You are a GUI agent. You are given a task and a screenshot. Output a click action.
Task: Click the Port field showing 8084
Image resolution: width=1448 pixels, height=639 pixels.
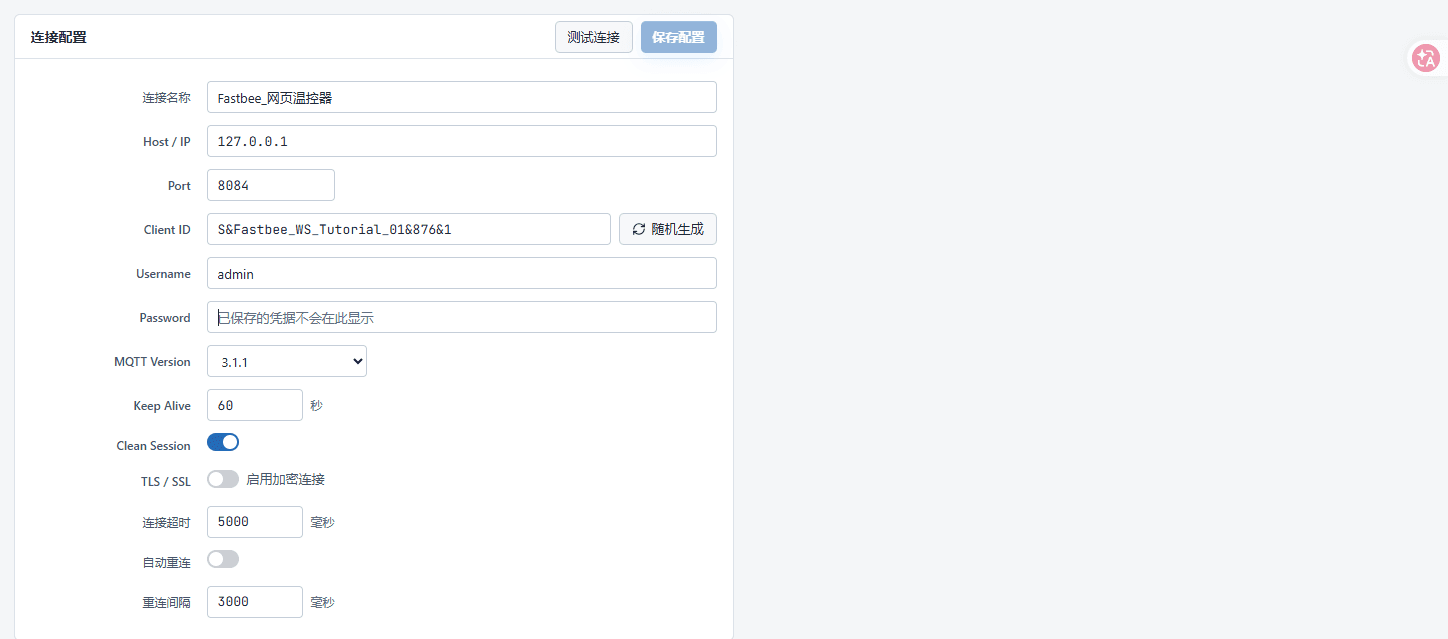(x=271, y=185)
